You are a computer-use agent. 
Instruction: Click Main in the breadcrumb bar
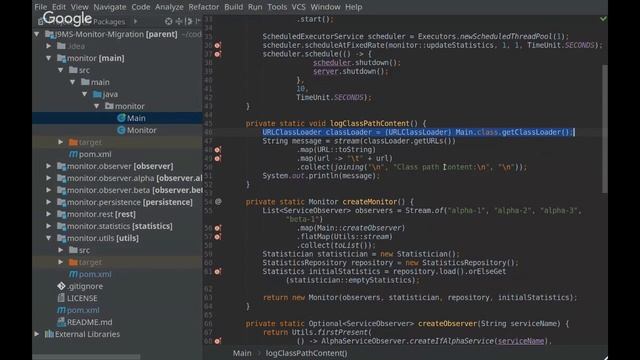[242, 353]
